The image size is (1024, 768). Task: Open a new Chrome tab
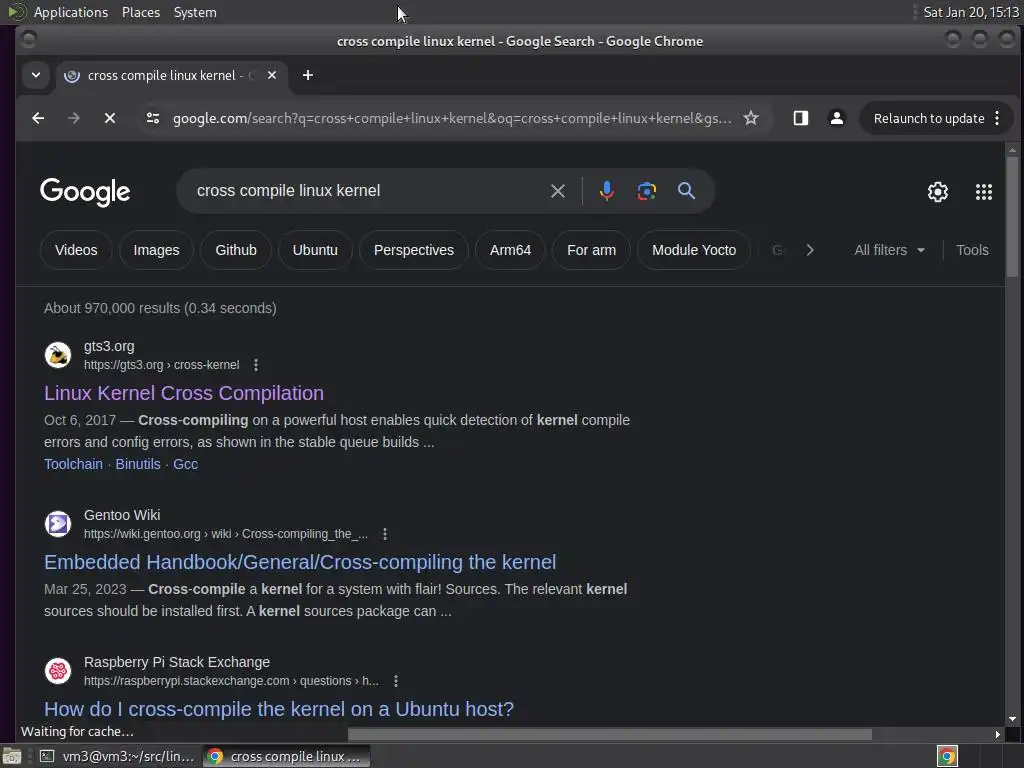pos(308,75)
